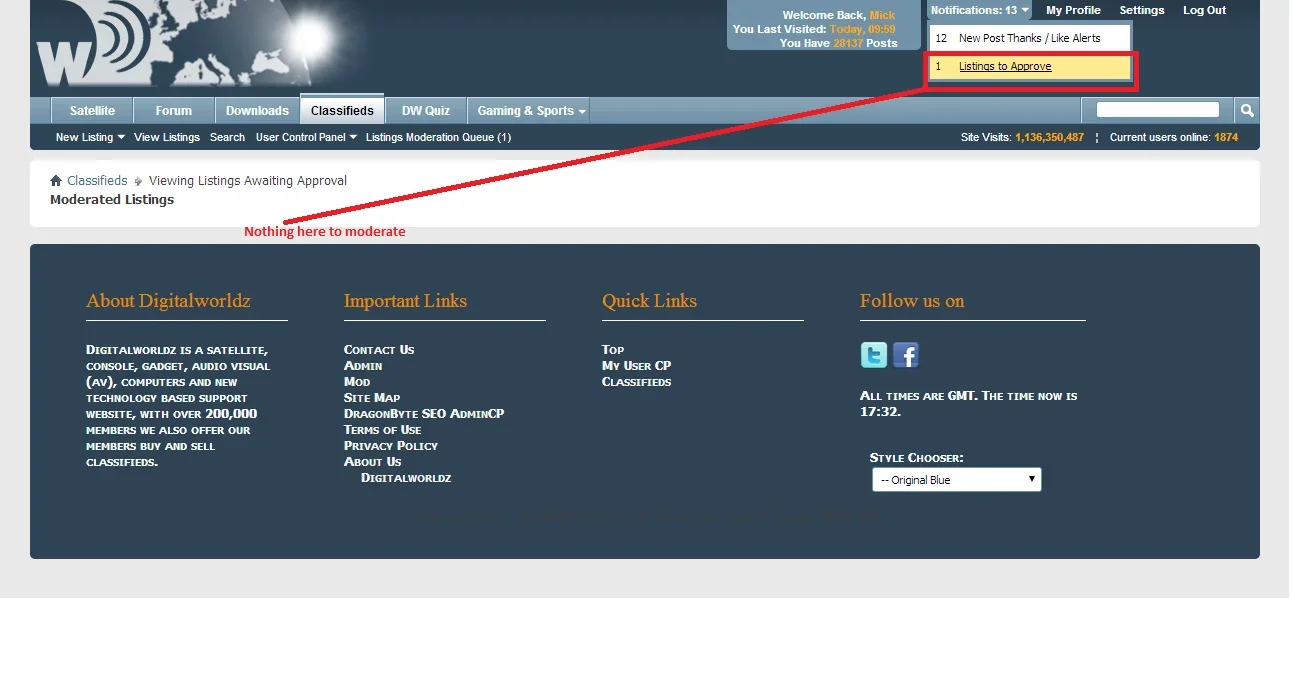The height and width of the screenshot is (688, 1292).
Task: Switch to the Satellite tab
Action: coord(92,111)
